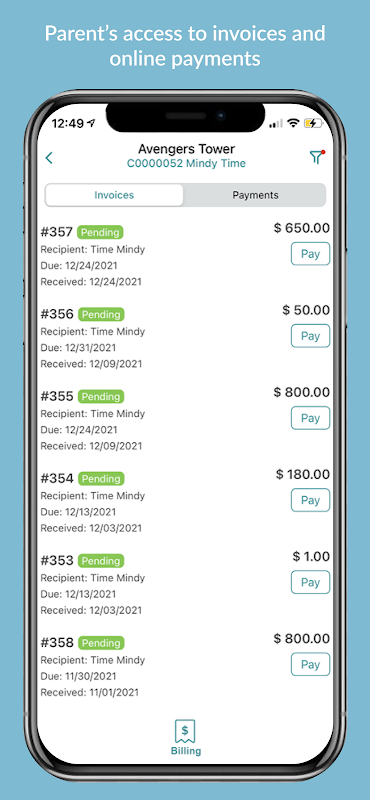Select the Invoices tab
The width and height of the screenshot is (370, 800).
[x=114, y=195]
